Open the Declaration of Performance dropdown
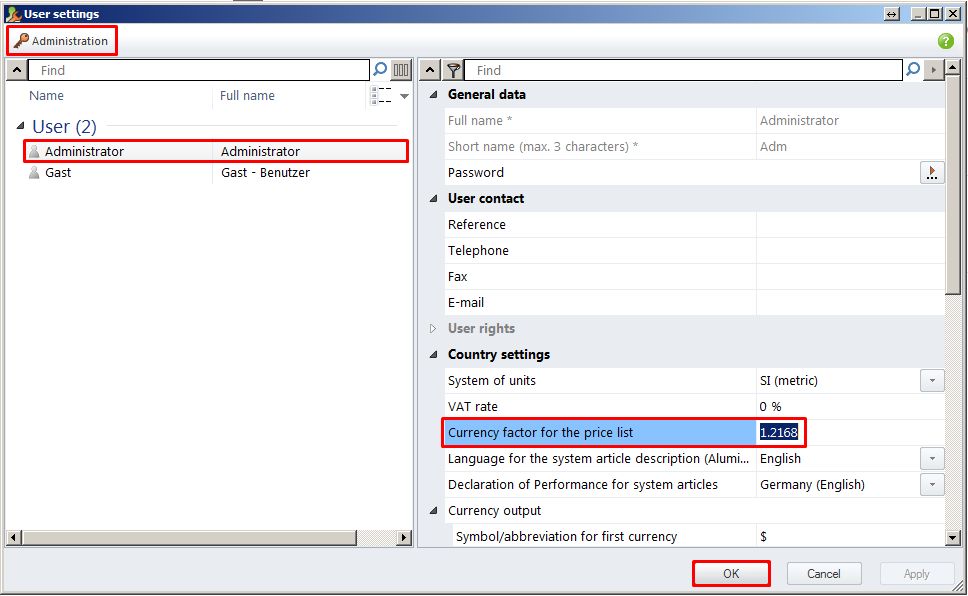968x596 pixels. point(931,485)
